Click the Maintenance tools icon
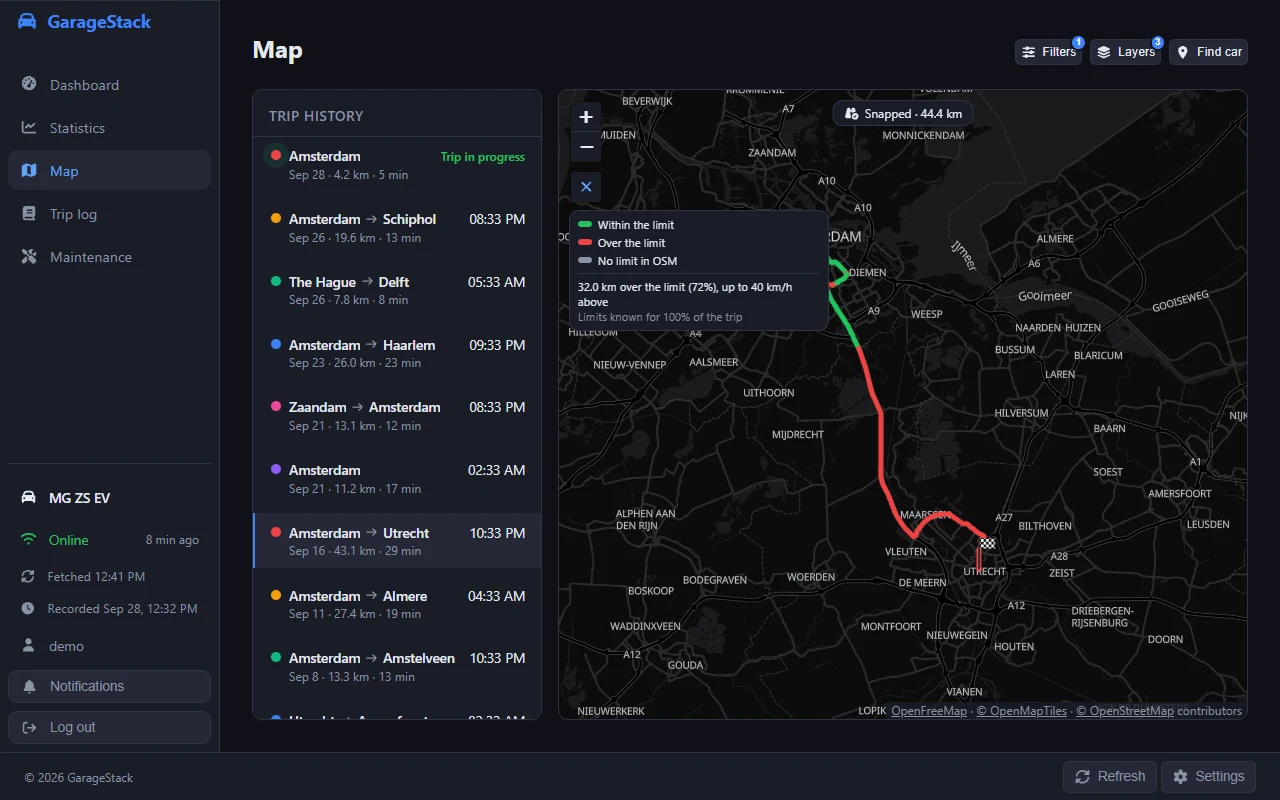The height and width of the screenshot is (800, 1280). point(29,257)
